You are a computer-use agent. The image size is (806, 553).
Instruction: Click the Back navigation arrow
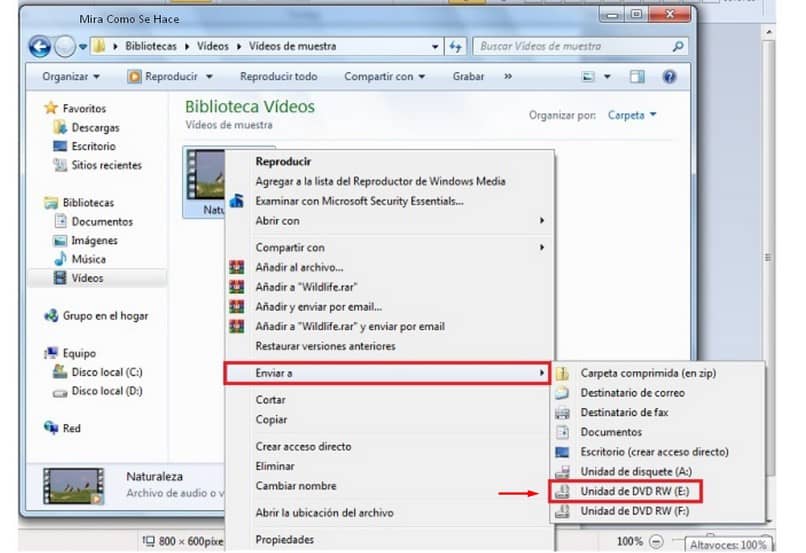click(40, 47)
